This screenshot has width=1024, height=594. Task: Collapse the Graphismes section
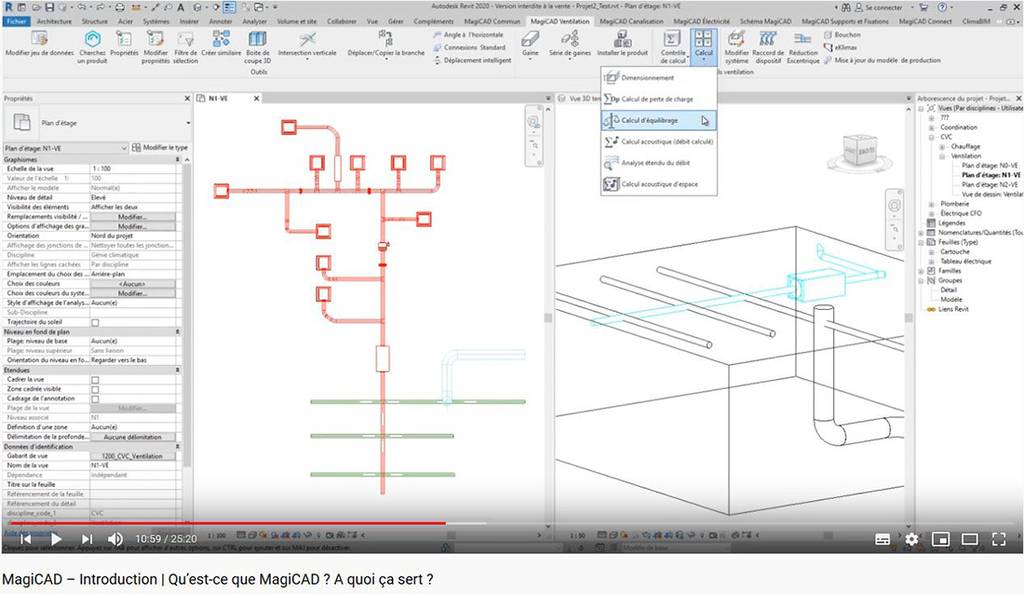coord(178,159)
